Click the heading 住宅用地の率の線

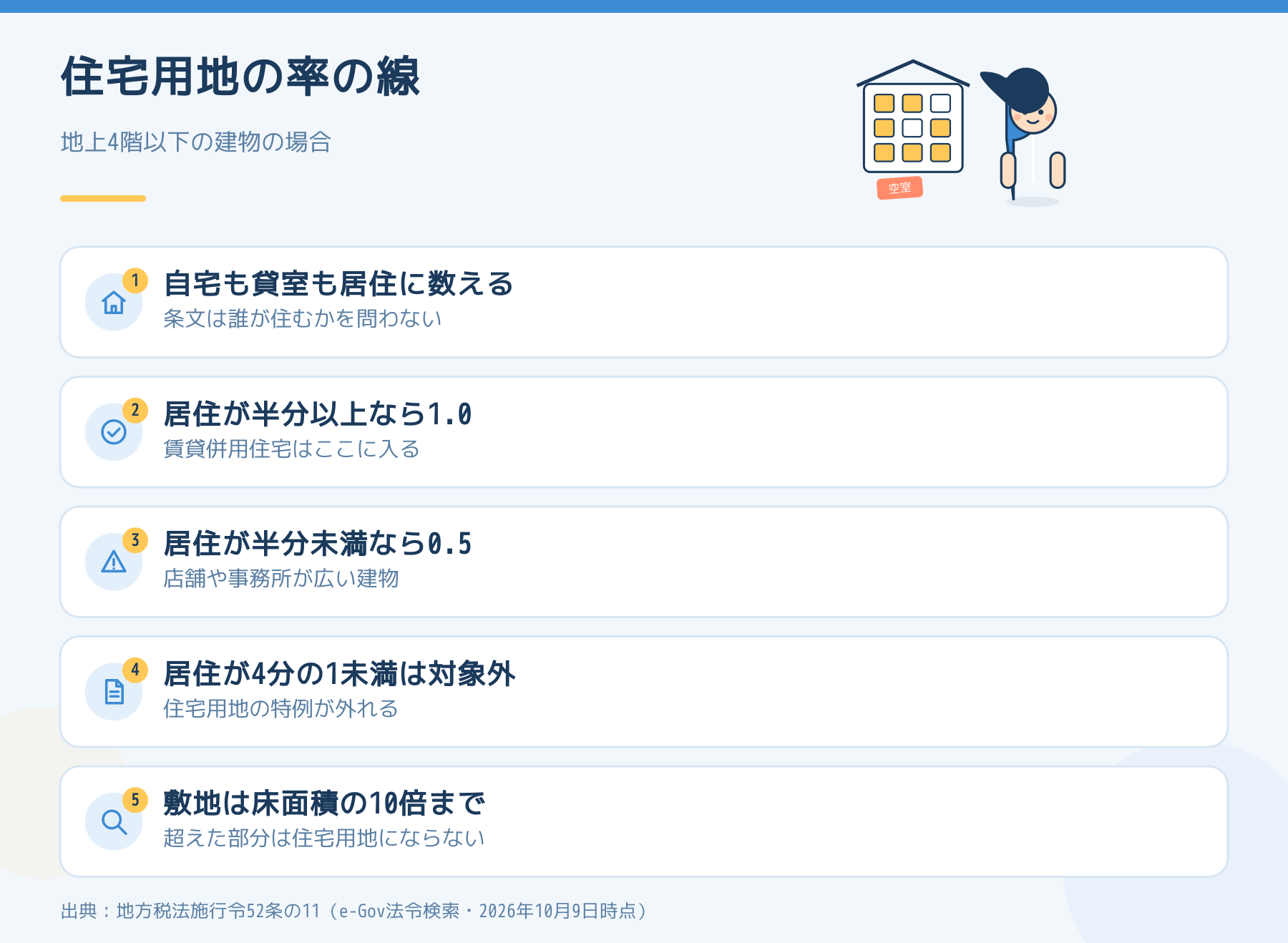point(240,77)
